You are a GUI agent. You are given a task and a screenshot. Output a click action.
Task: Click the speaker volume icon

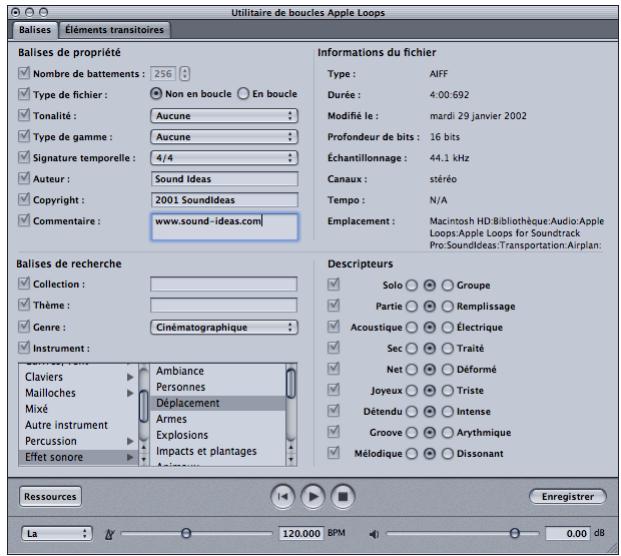[374, 534]
